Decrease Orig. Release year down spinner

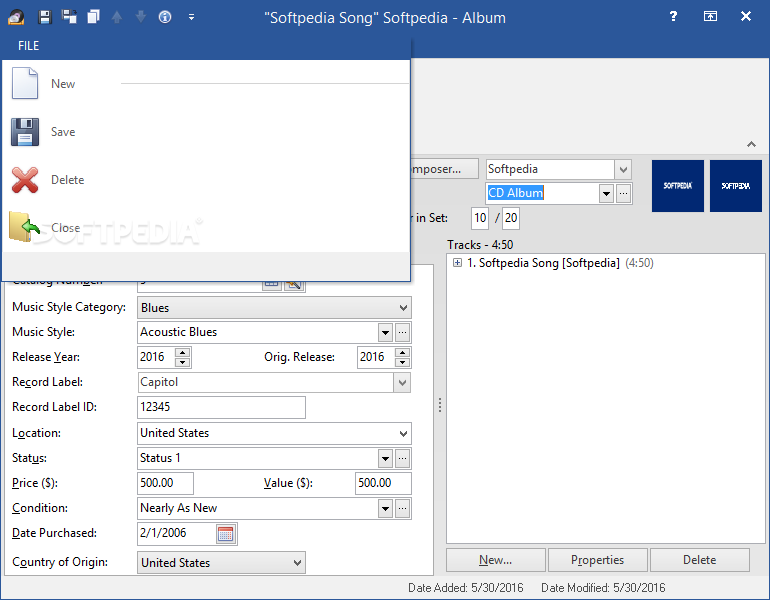click(402, 362)
